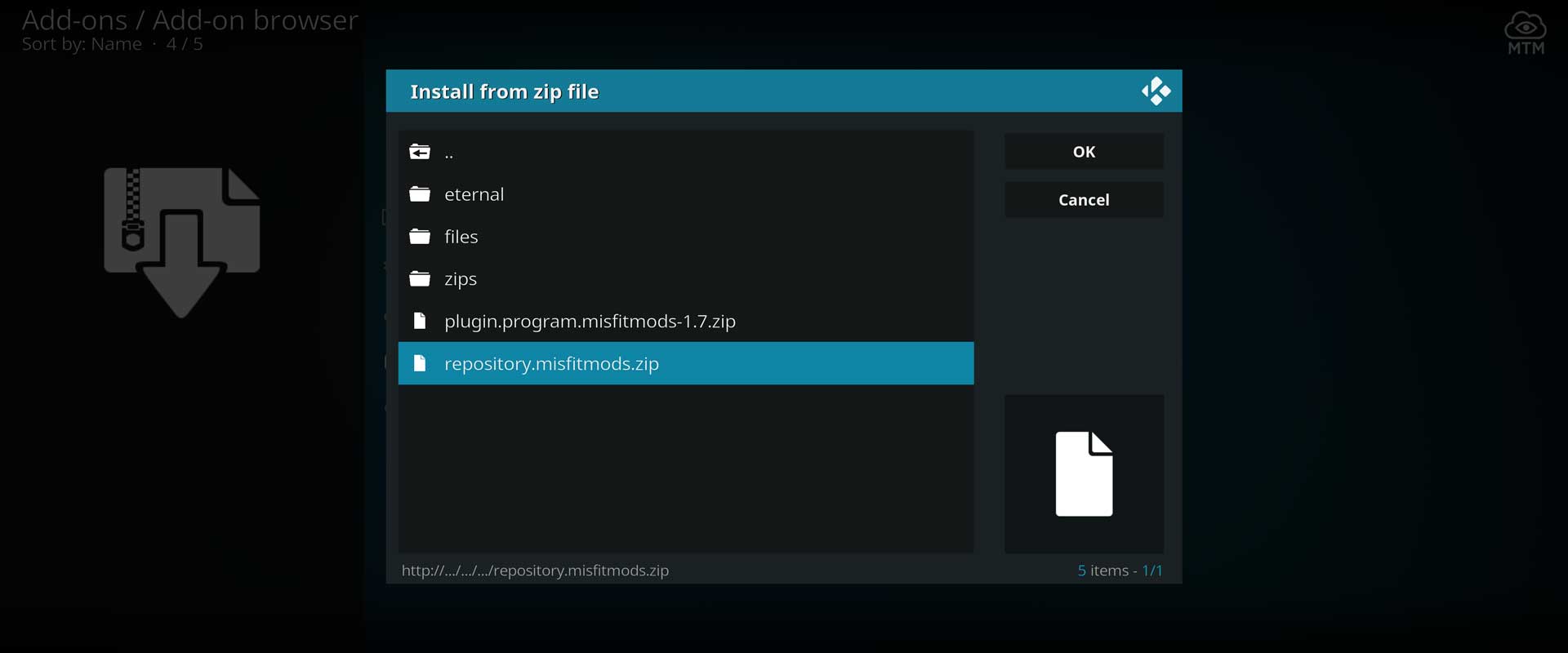Click the parent folder back arrow icon
Screen dimensions: 1568x653
coord(420,152)
